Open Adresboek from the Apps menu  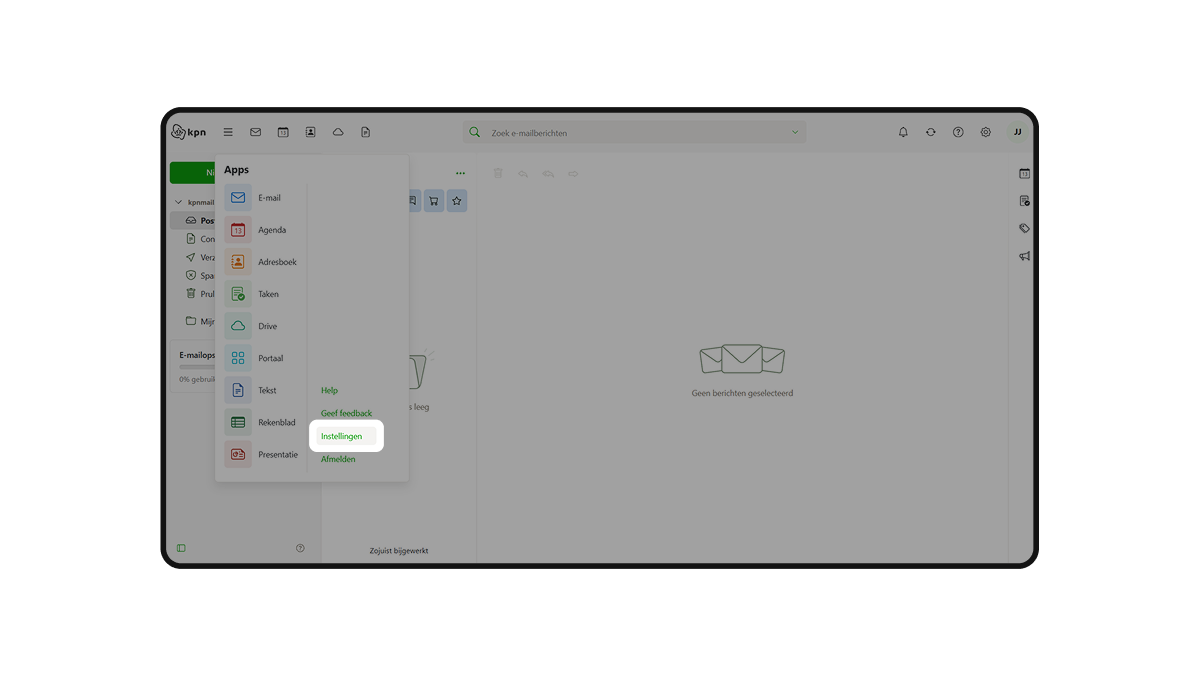click(x=262, y=262)
